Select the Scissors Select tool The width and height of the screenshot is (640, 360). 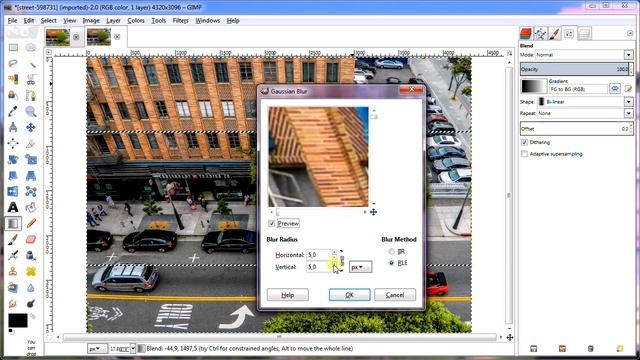(31, 79)
